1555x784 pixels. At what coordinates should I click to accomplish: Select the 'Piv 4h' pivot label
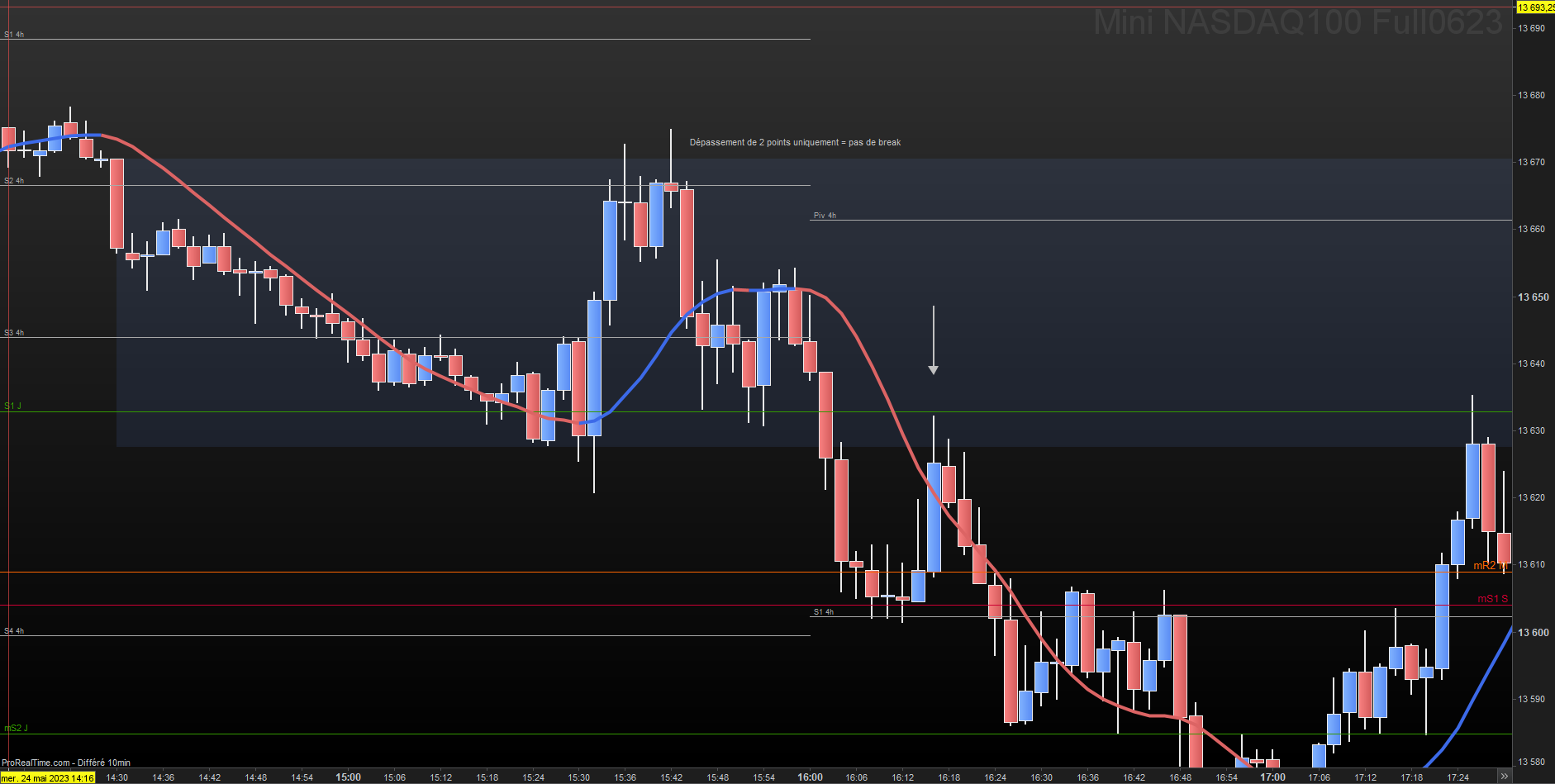825,216
